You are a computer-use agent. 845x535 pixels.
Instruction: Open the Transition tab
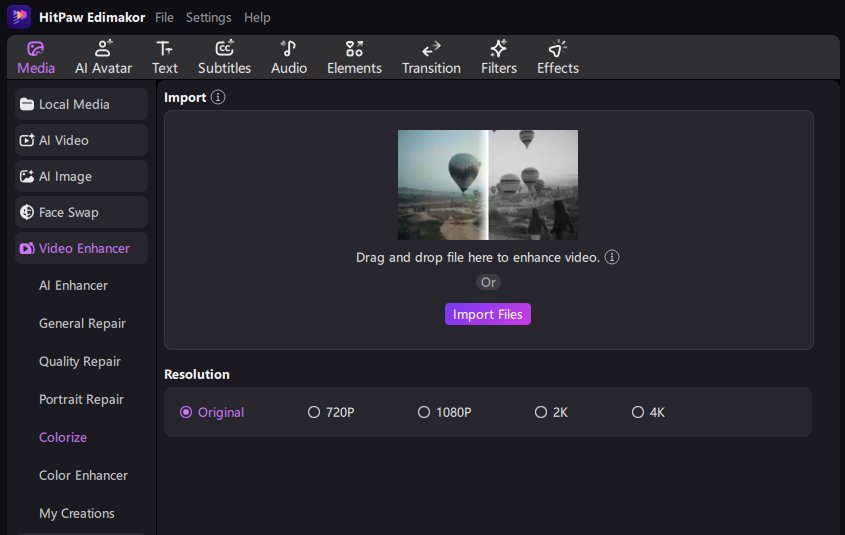tap(431, 57)
